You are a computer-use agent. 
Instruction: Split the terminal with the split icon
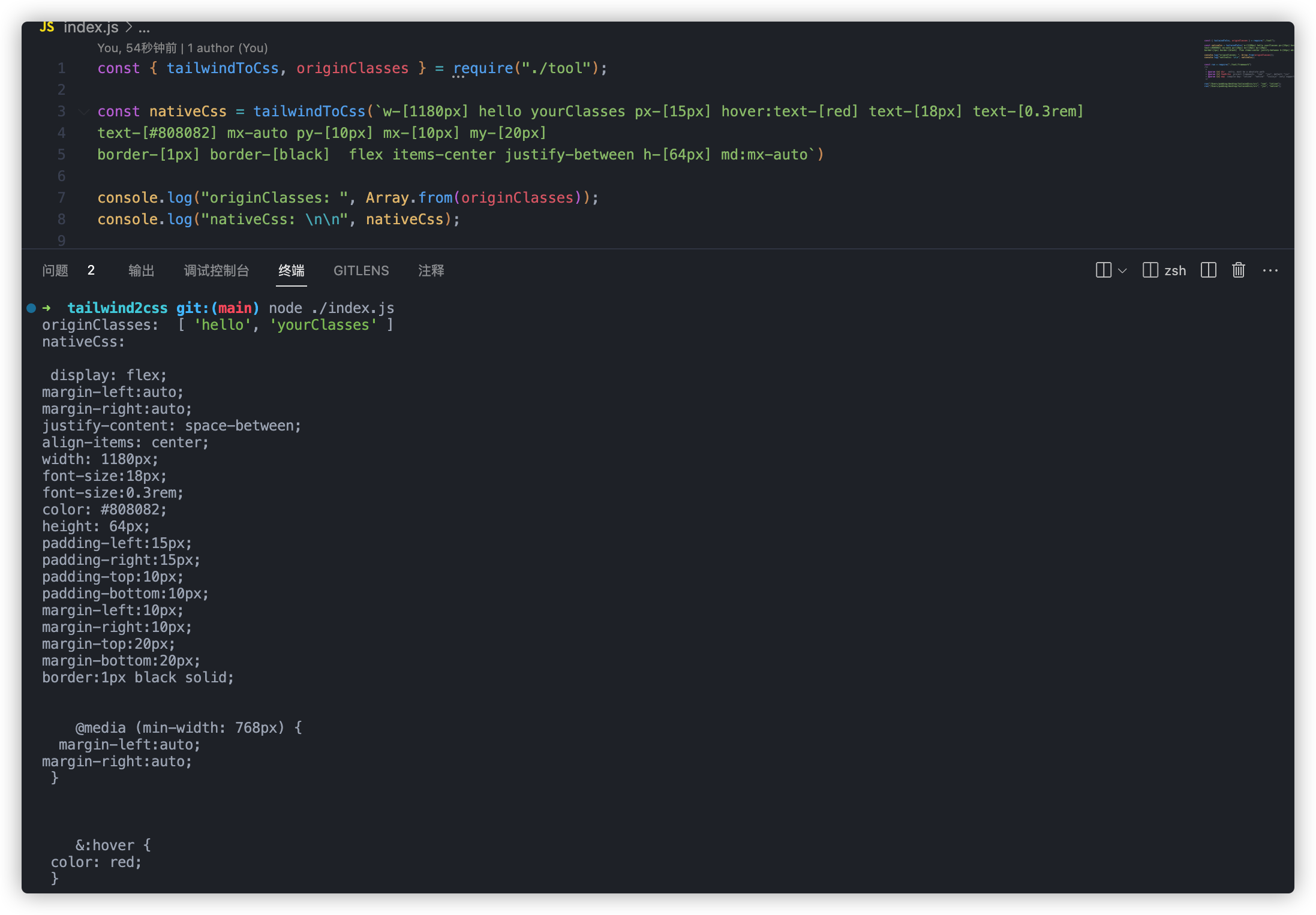point(1208,270)
